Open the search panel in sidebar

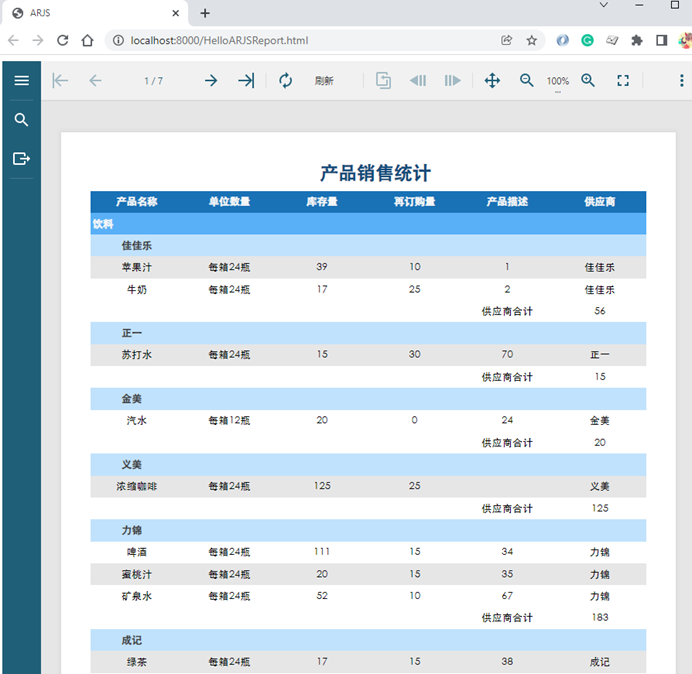(x=21, y=120)
